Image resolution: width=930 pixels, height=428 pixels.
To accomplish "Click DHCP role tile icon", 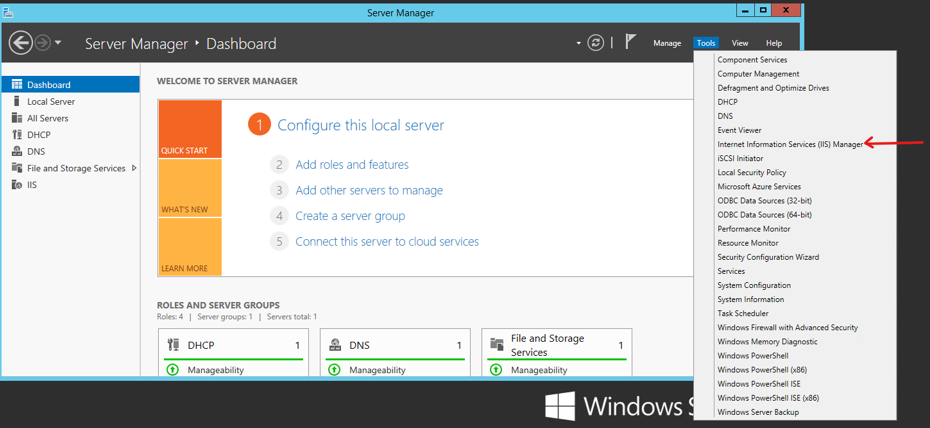I will (x=174, y=345).
